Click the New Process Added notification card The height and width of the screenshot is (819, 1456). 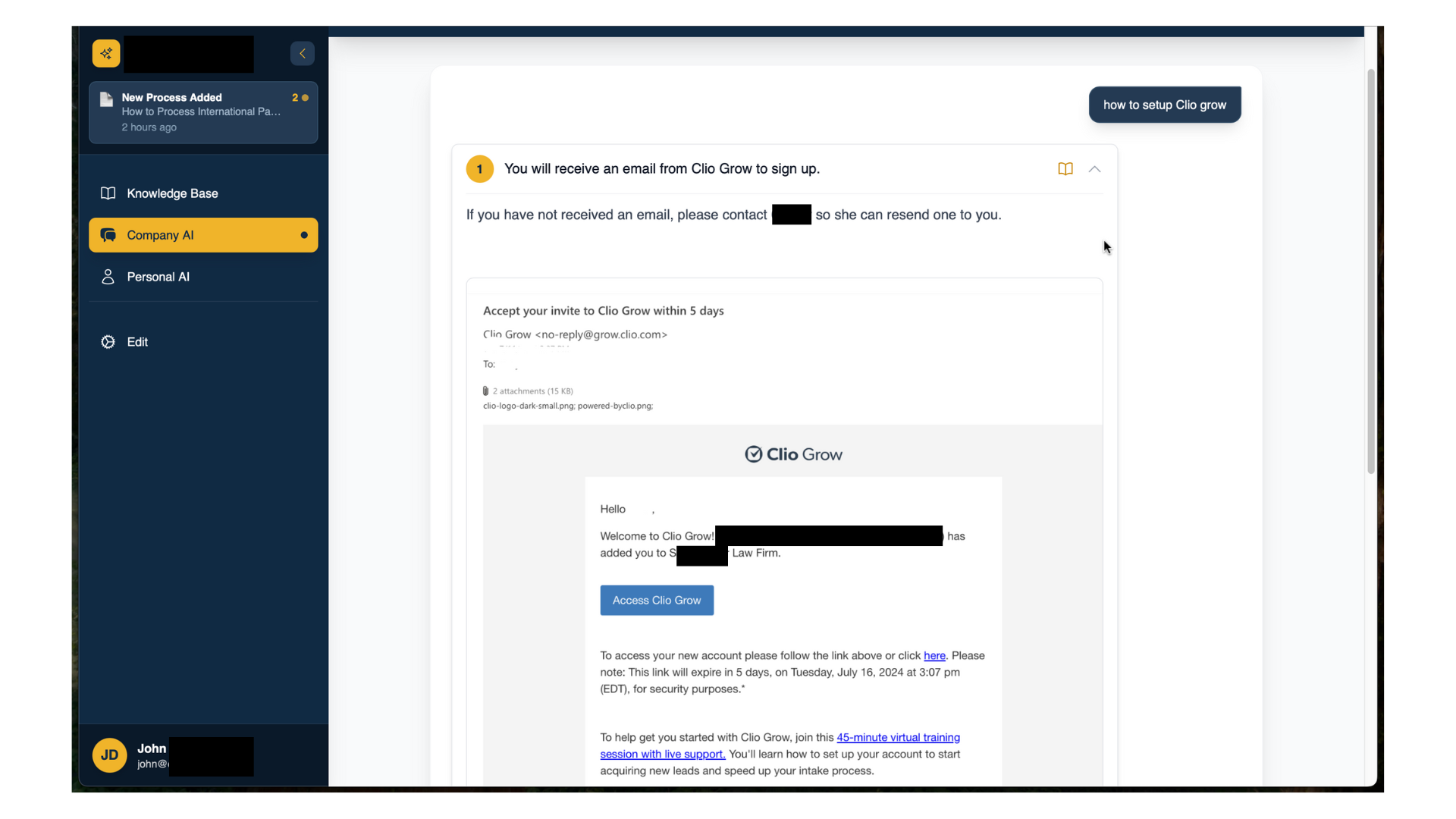coord(202,111)
